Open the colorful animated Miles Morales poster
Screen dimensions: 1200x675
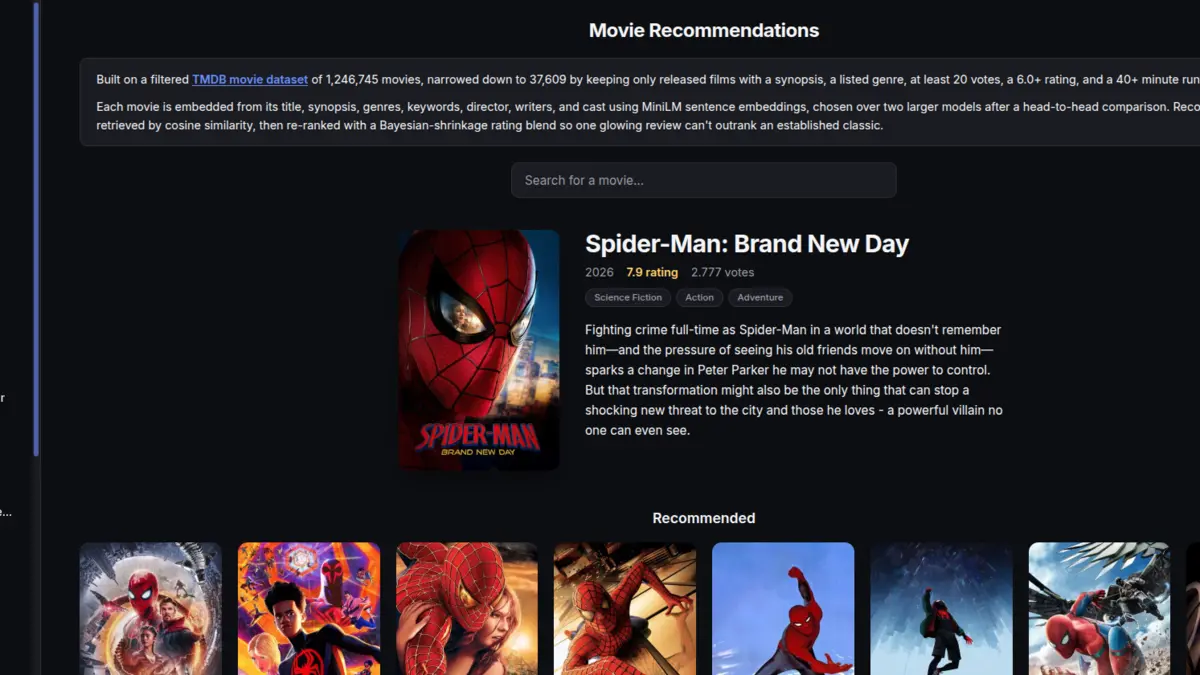pos(309,609)
